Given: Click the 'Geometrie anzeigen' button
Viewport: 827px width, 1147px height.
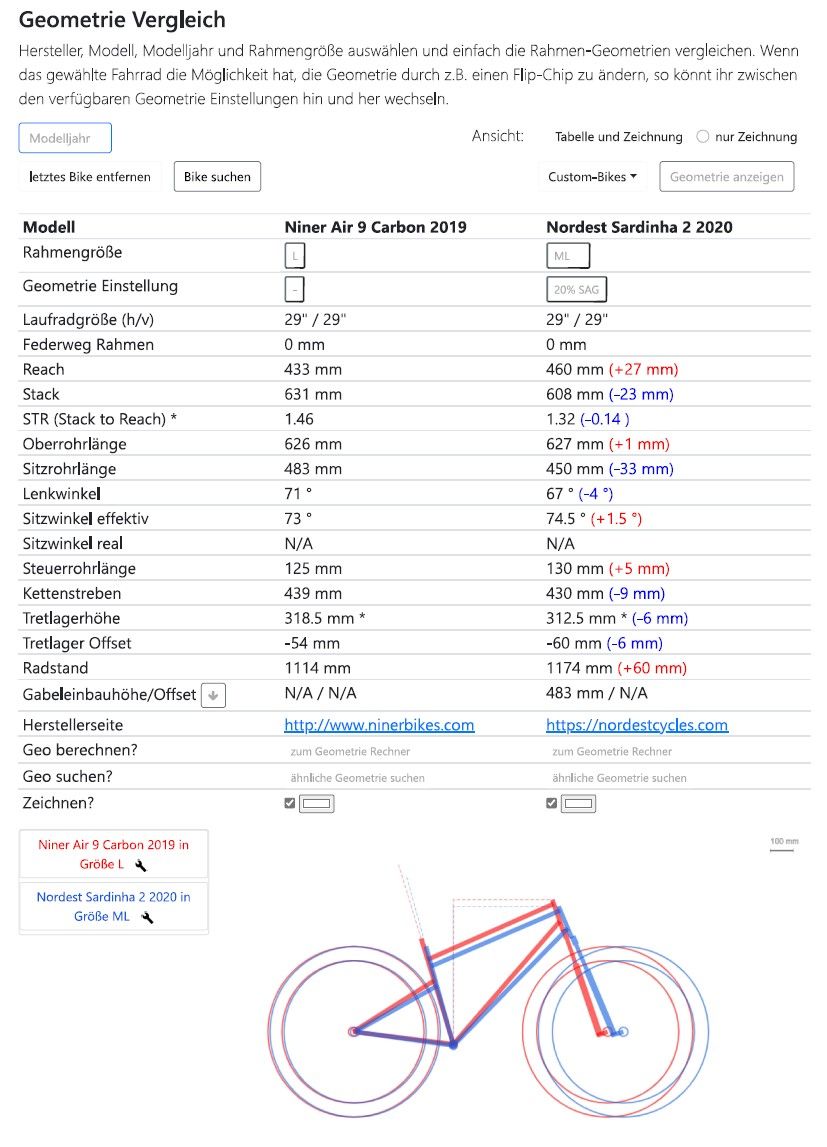Looking at the screenshot, I should [x=727, y=177].
